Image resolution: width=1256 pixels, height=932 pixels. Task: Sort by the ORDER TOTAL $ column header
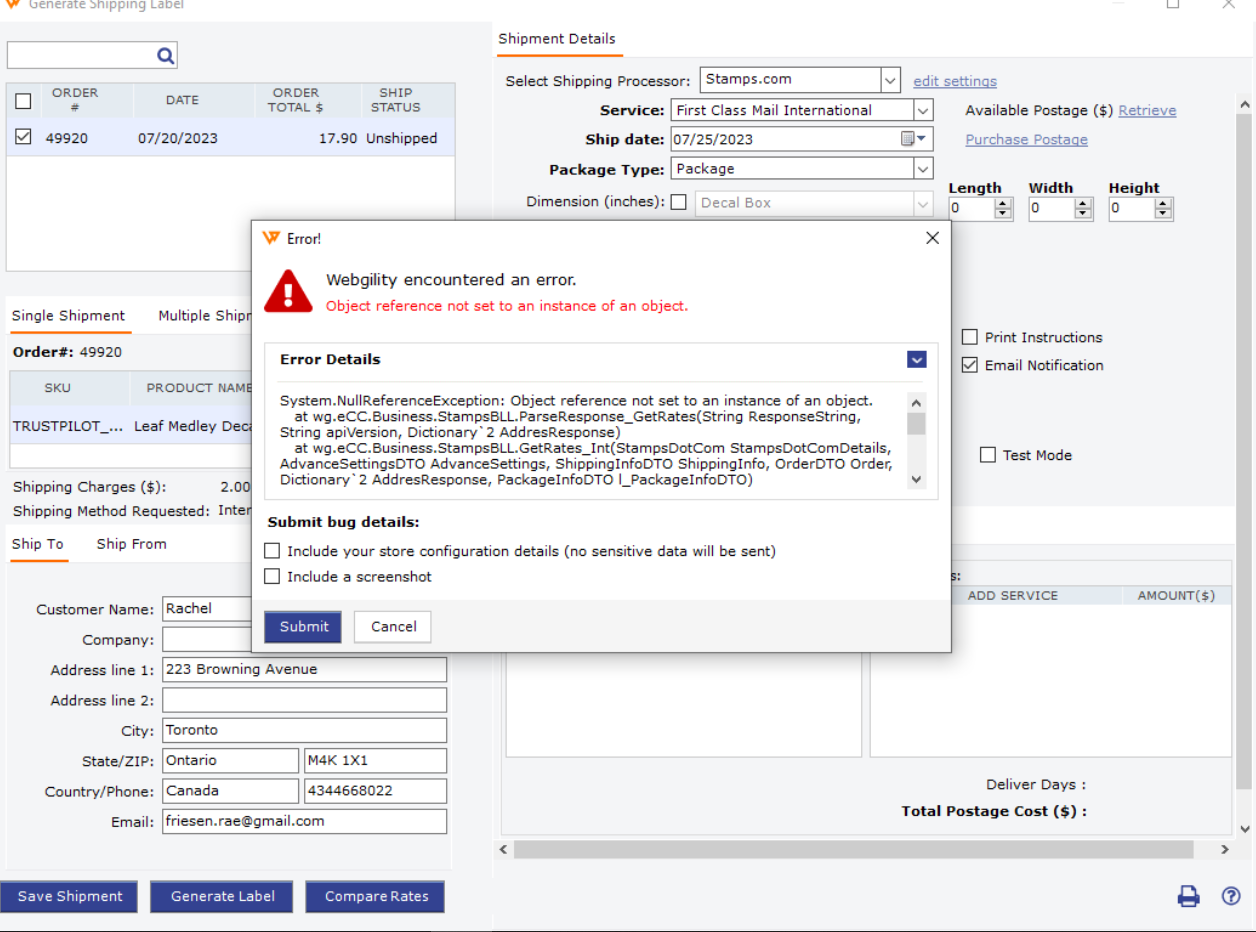click(x=296, y=100)
